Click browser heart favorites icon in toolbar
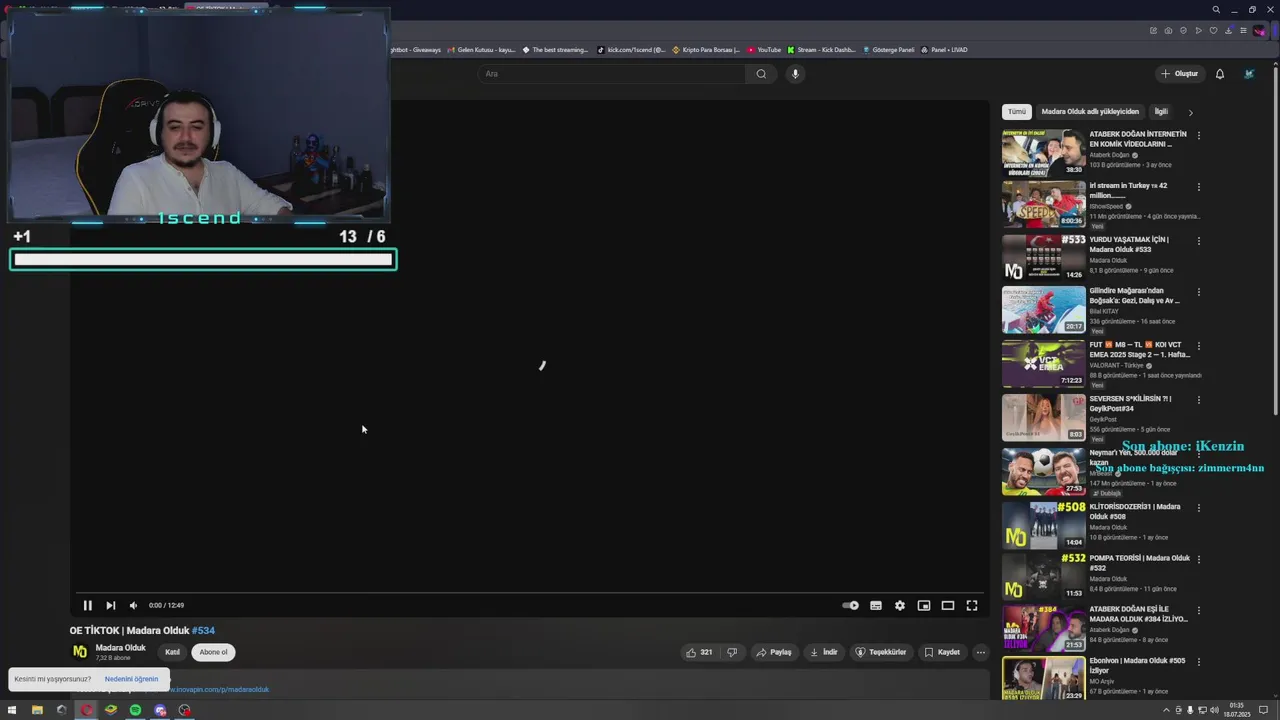 pos(1213,30)
